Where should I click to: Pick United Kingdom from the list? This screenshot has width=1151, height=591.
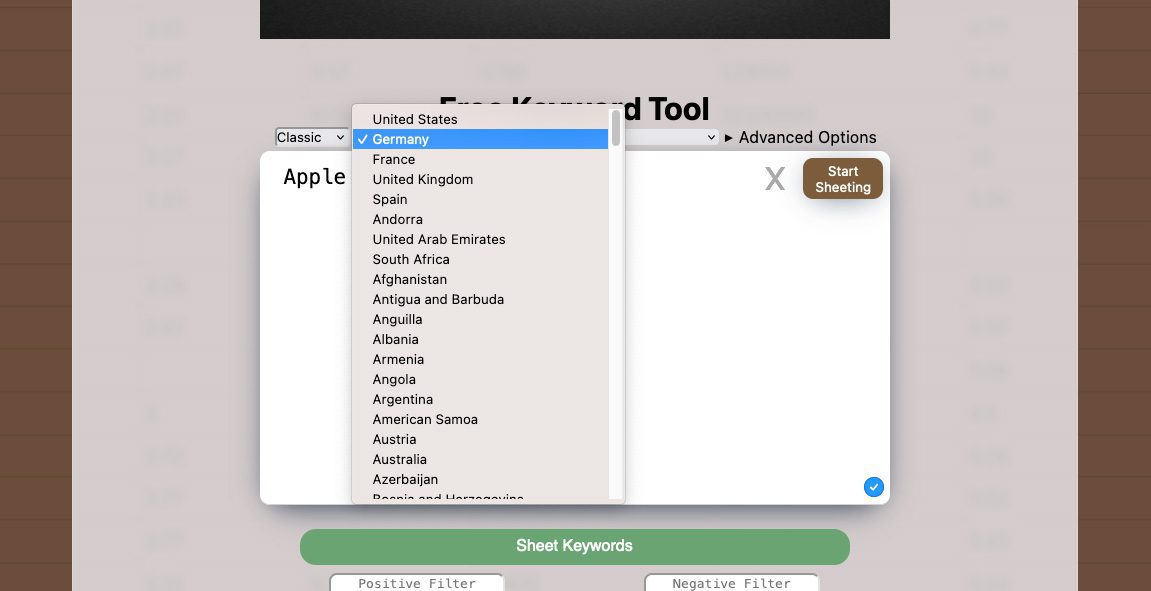[423, 179]
